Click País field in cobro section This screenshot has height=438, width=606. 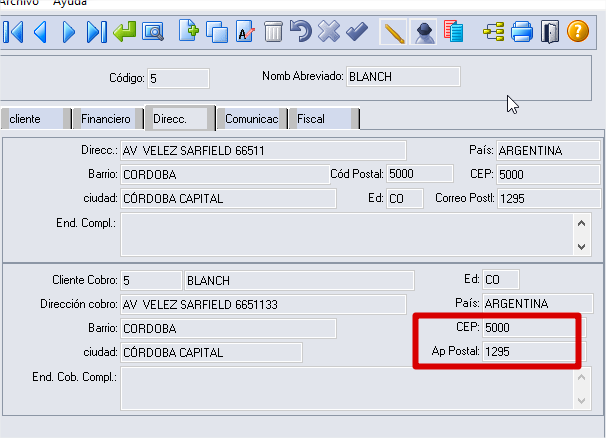click(x=538, y=303)
